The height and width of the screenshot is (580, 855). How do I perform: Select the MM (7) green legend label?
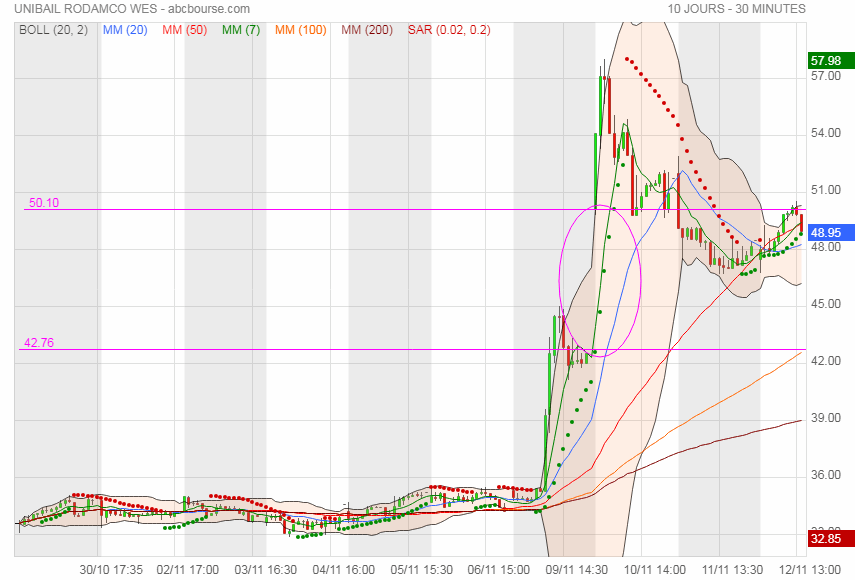pos(241,30)
